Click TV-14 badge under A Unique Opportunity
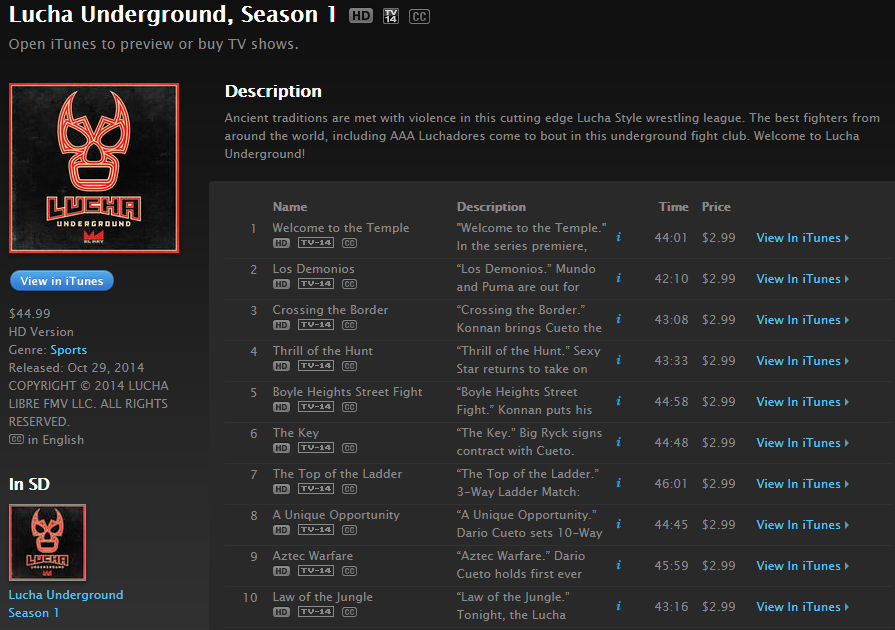Screen dimensions: 895x630 click(316, 530)
